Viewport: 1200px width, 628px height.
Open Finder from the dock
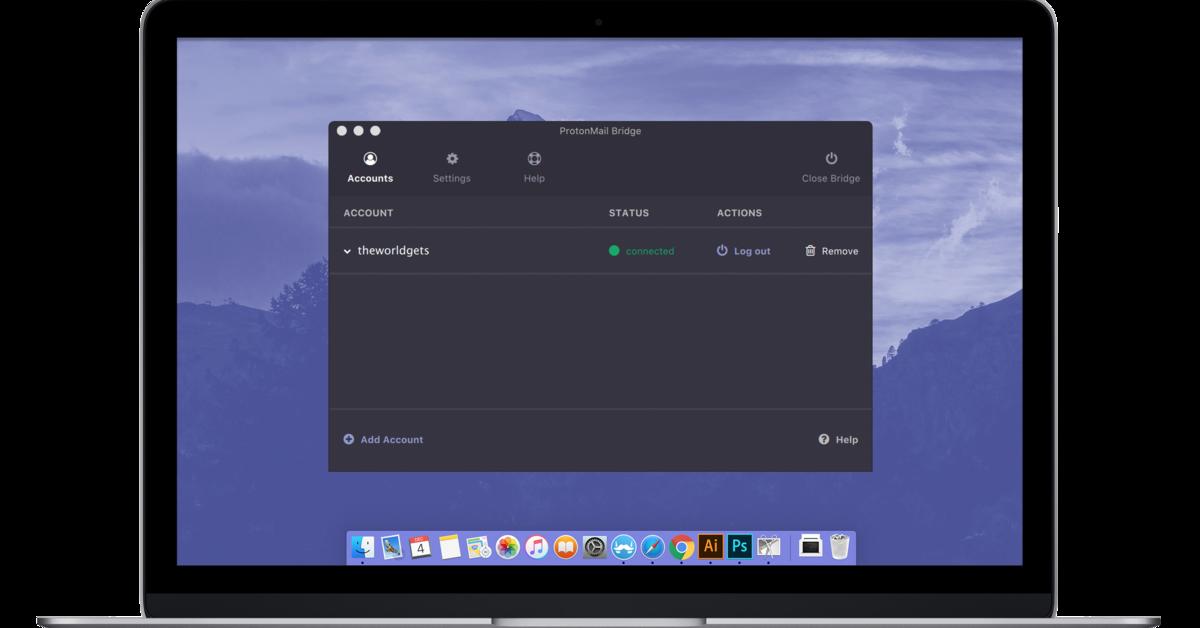point(362,547)
